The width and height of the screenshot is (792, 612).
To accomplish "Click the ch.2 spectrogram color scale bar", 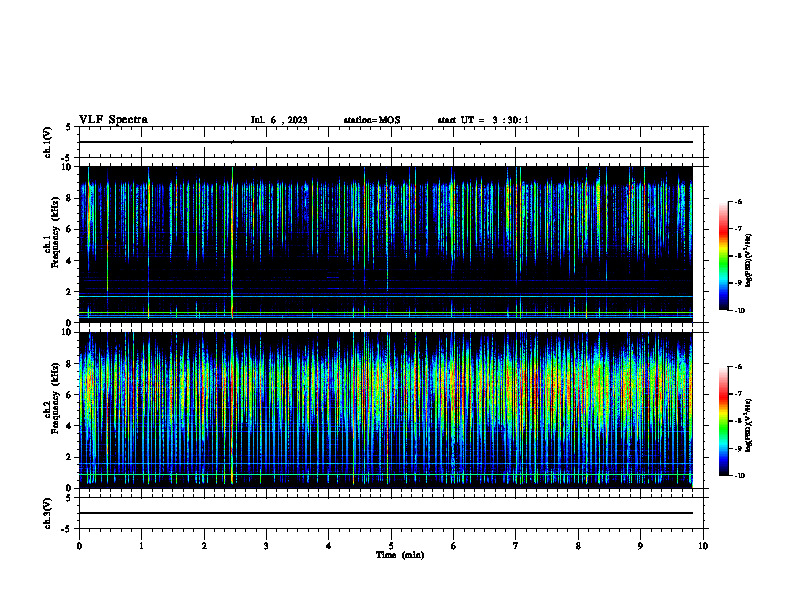I will pyautogui.click(x=723, y=421).
